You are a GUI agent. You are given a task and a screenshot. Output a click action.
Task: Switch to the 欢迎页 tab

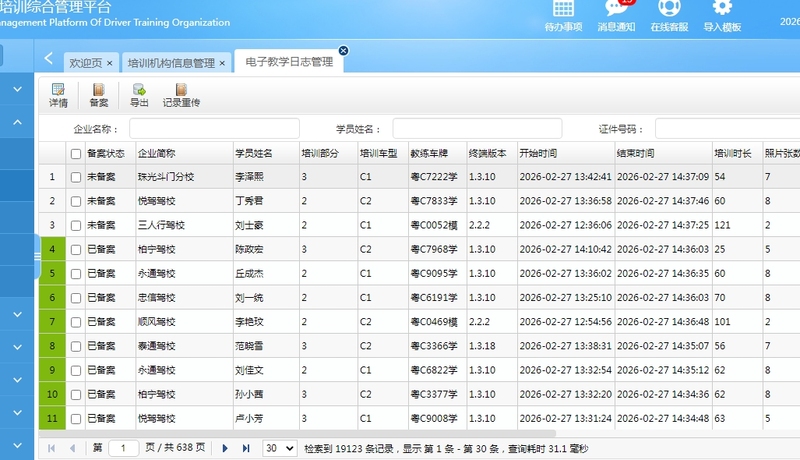pyautogui.click(x=86, y=63)
